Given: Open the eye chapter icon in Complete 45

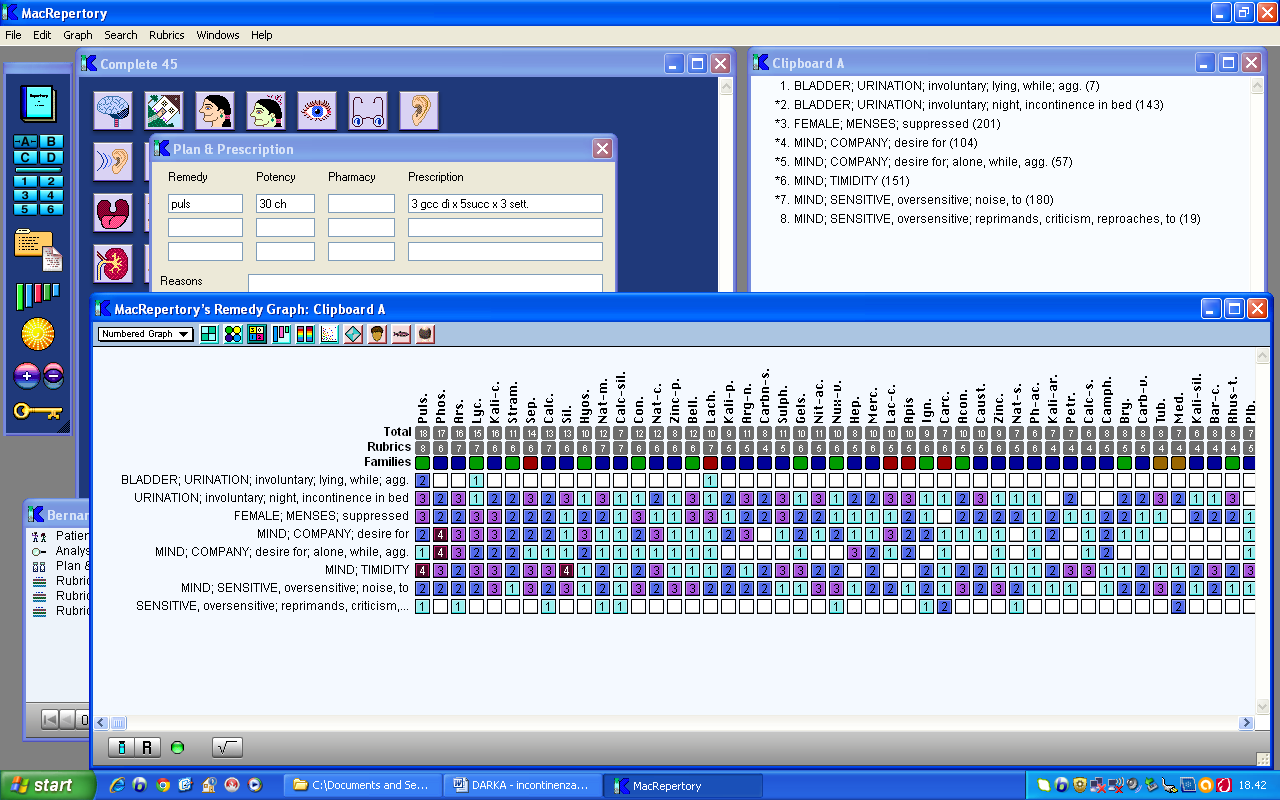Looking at the screenshot, I should 317,110.
